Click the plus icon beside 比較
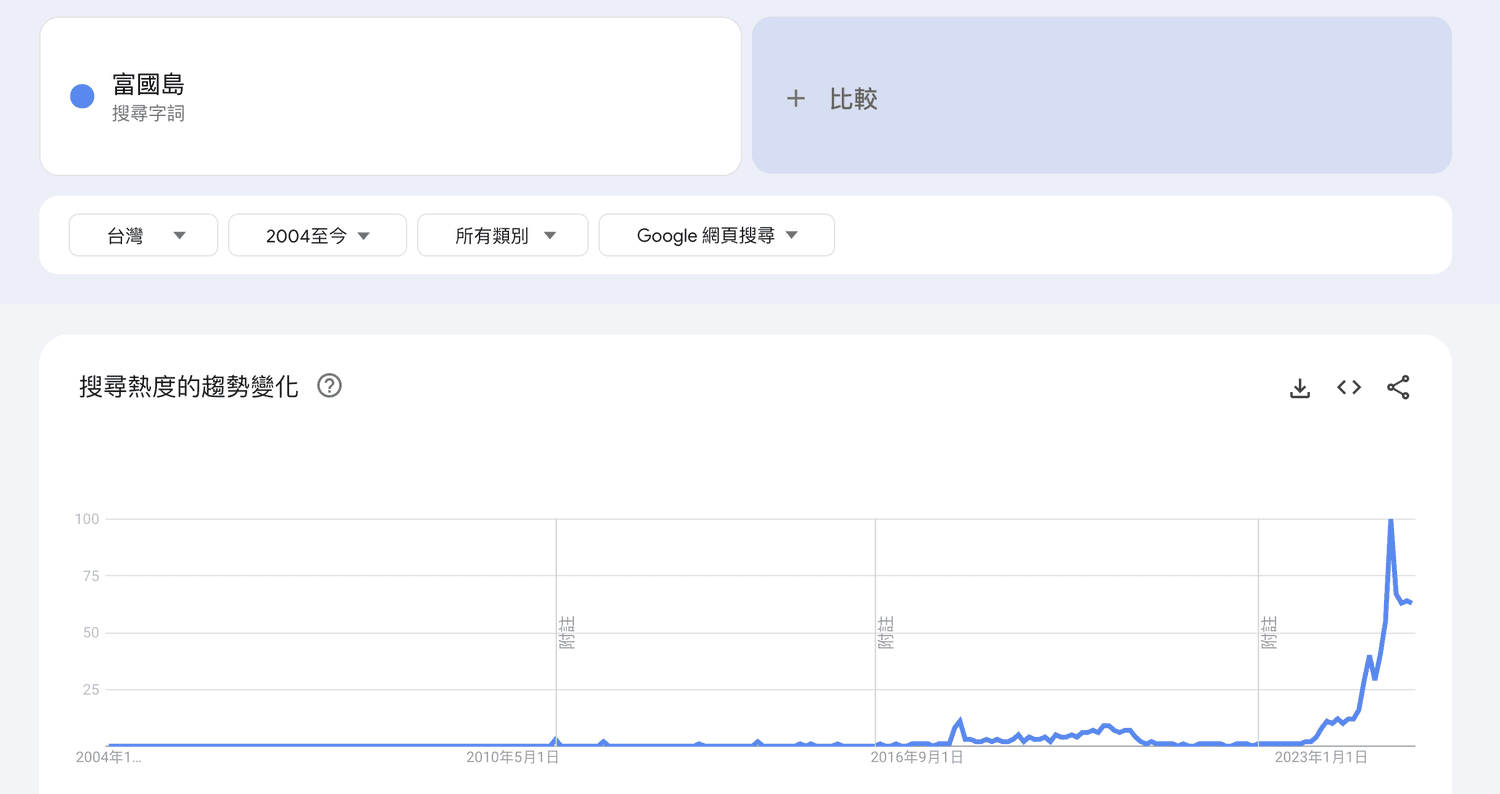The width and height of the screenshot is (1500, 794). pos(796,99)
